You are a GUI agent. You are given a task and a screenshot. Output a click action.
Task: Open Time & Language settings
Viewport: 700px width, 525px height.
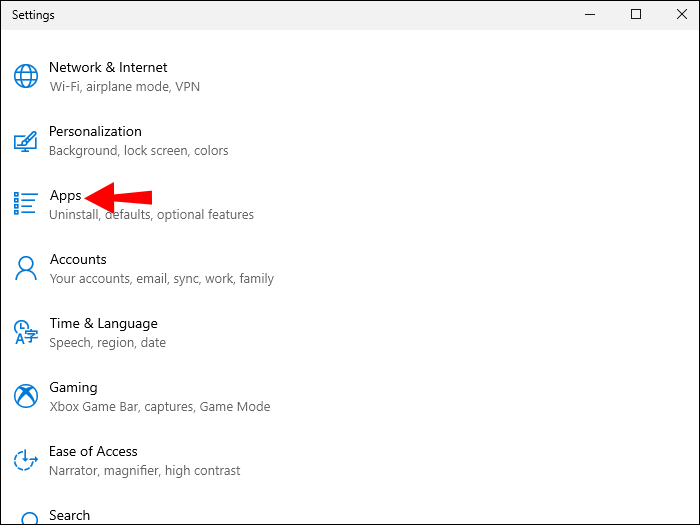pyautogui.click(x=104, y=324)
